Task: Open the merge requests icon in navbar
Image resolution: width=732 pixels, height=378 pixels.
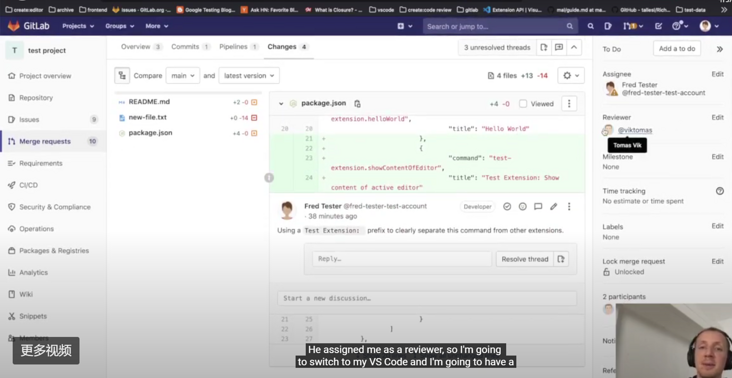Action: click(630, 26)
